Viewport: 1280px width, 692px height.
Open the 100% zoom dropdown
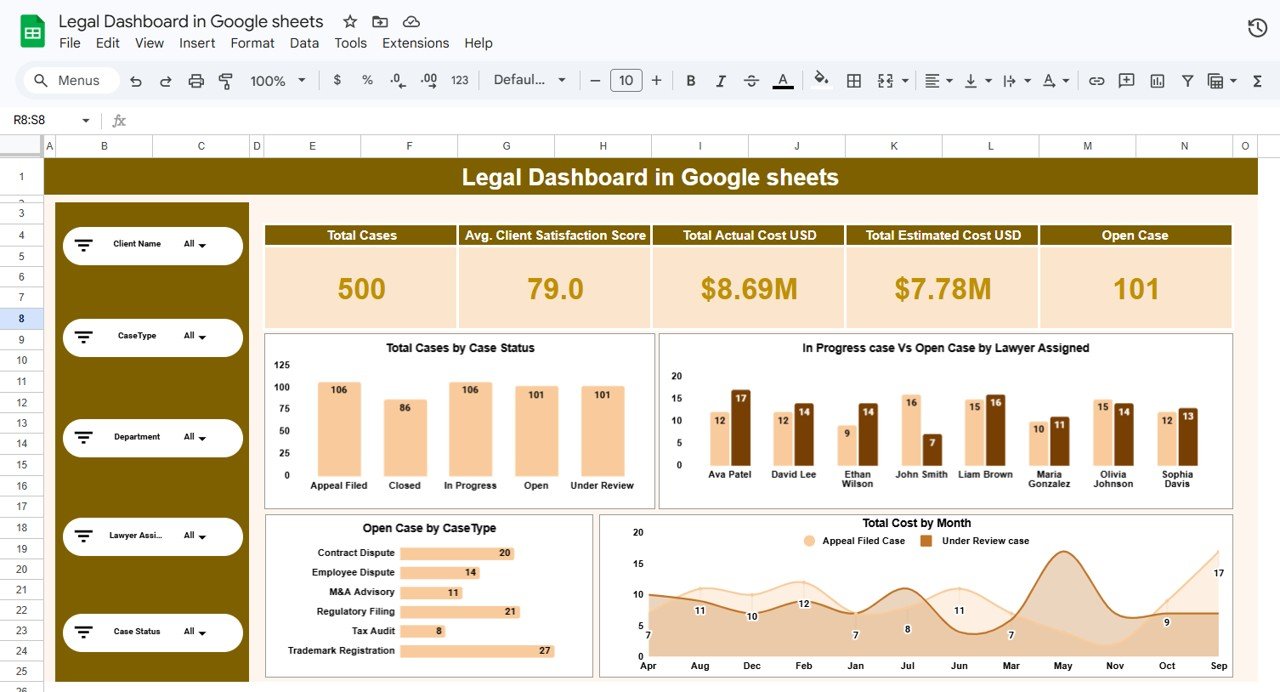276,80
